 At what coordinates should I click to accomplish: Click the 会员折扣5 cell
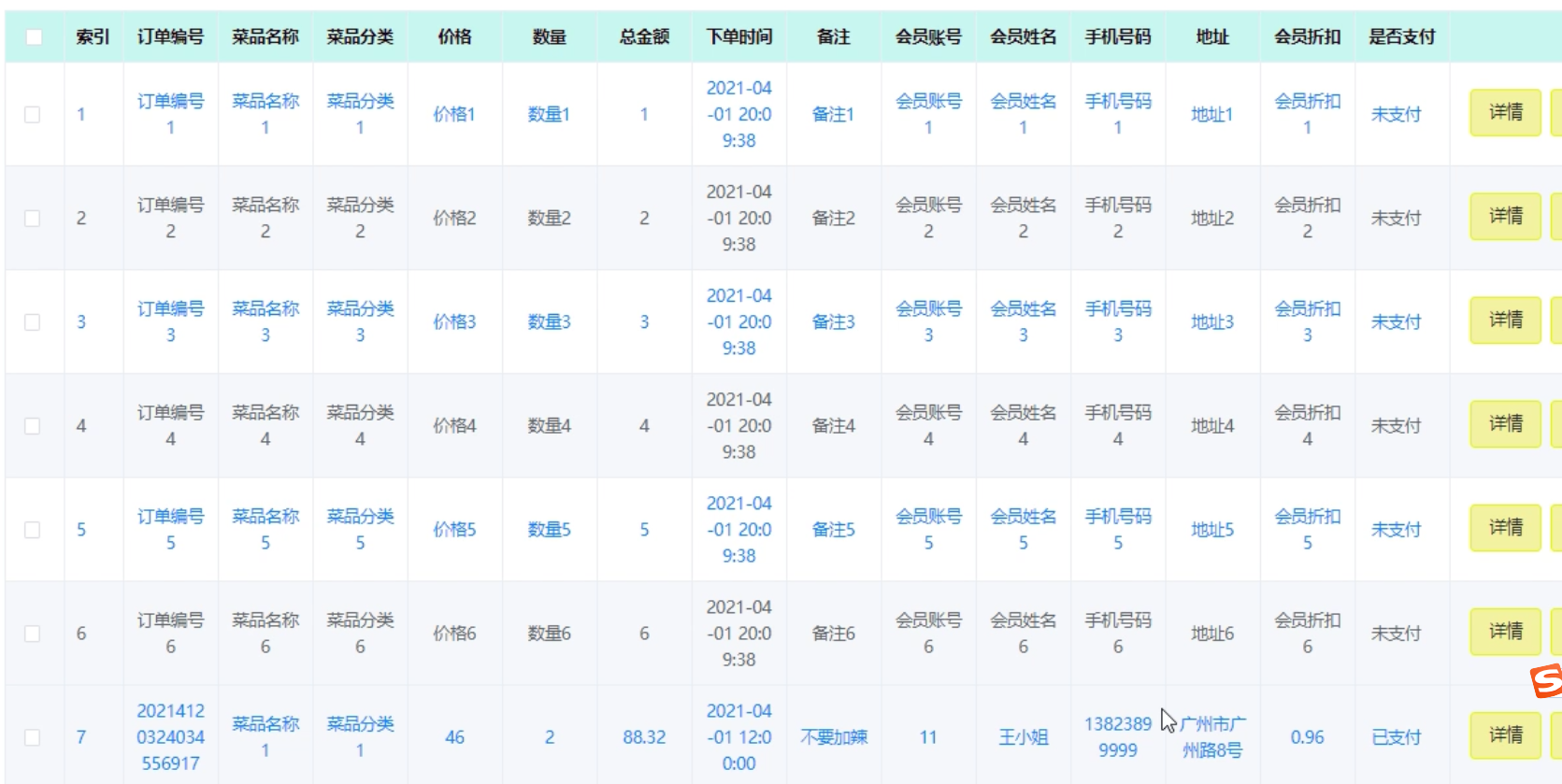coord(1307,529)
